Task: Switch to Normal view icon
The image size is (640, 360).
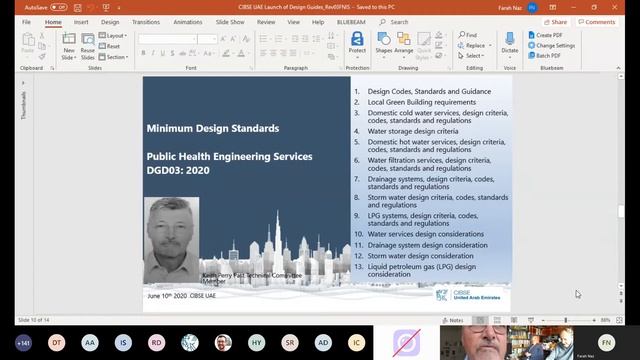Action: pos(480,320)
